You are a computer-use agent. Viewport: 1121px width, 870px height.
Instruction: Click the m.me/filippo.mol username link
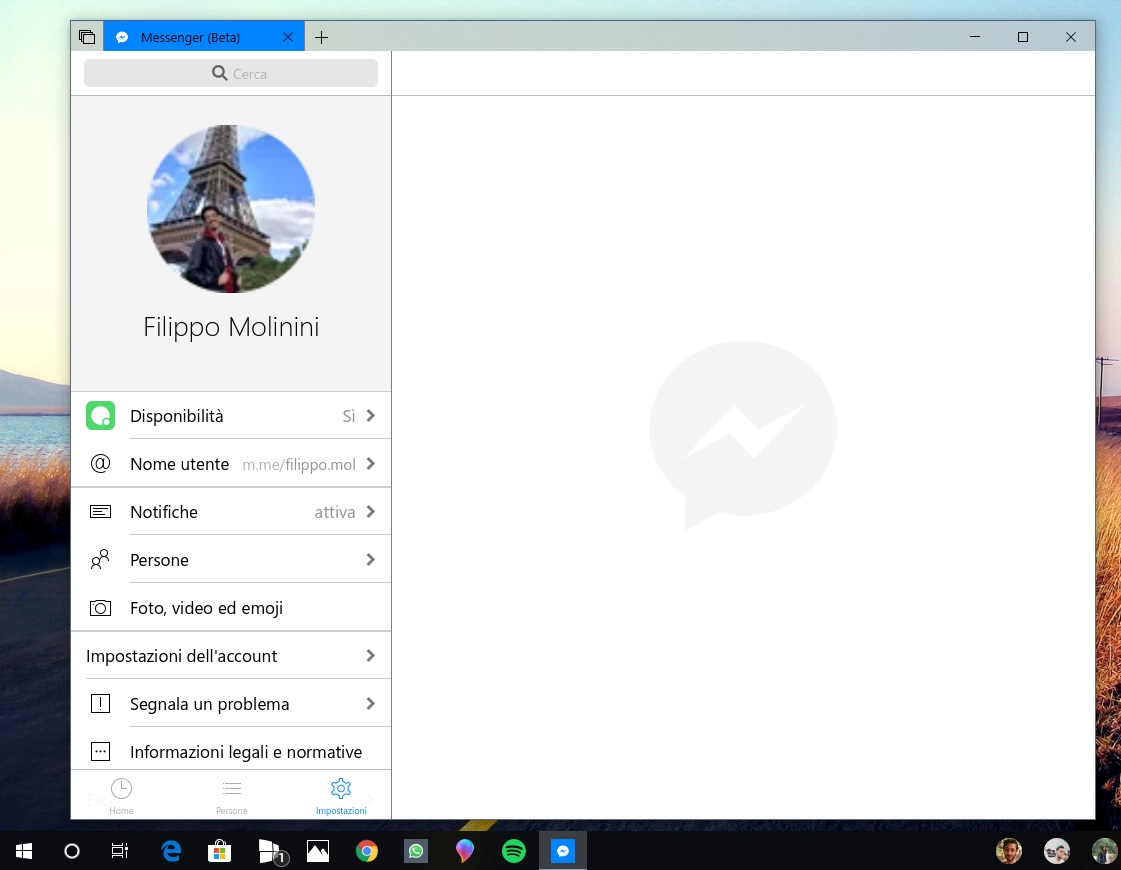click(x=299, y=465)
